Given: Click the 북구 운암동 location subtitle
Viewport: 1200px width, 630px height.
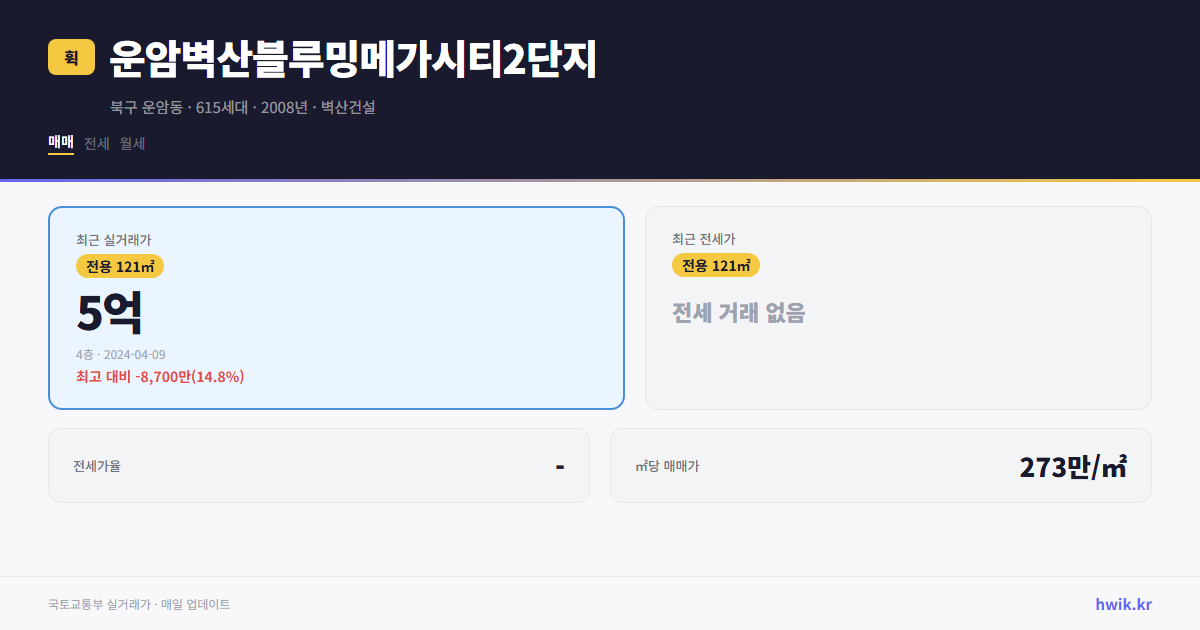Looking at the screenshot, I should (x=147, y=107).
